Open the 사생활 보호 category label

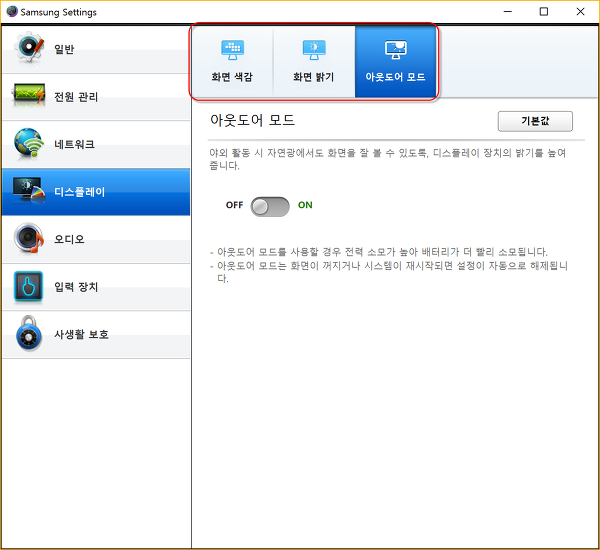[81, 334]
